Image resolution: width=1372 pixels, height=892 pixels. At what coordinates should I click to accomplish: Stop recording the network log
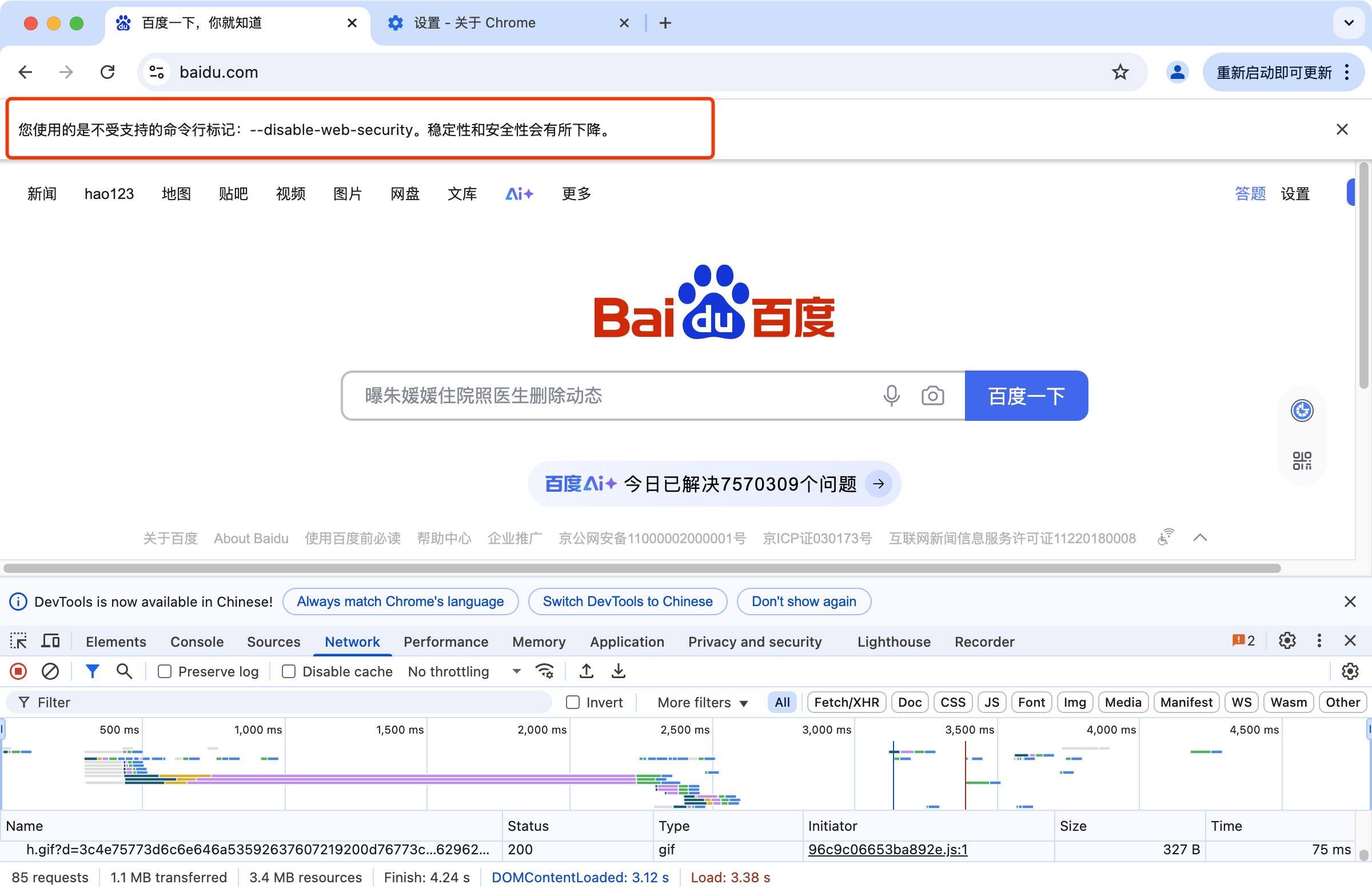tap(17, 671)
